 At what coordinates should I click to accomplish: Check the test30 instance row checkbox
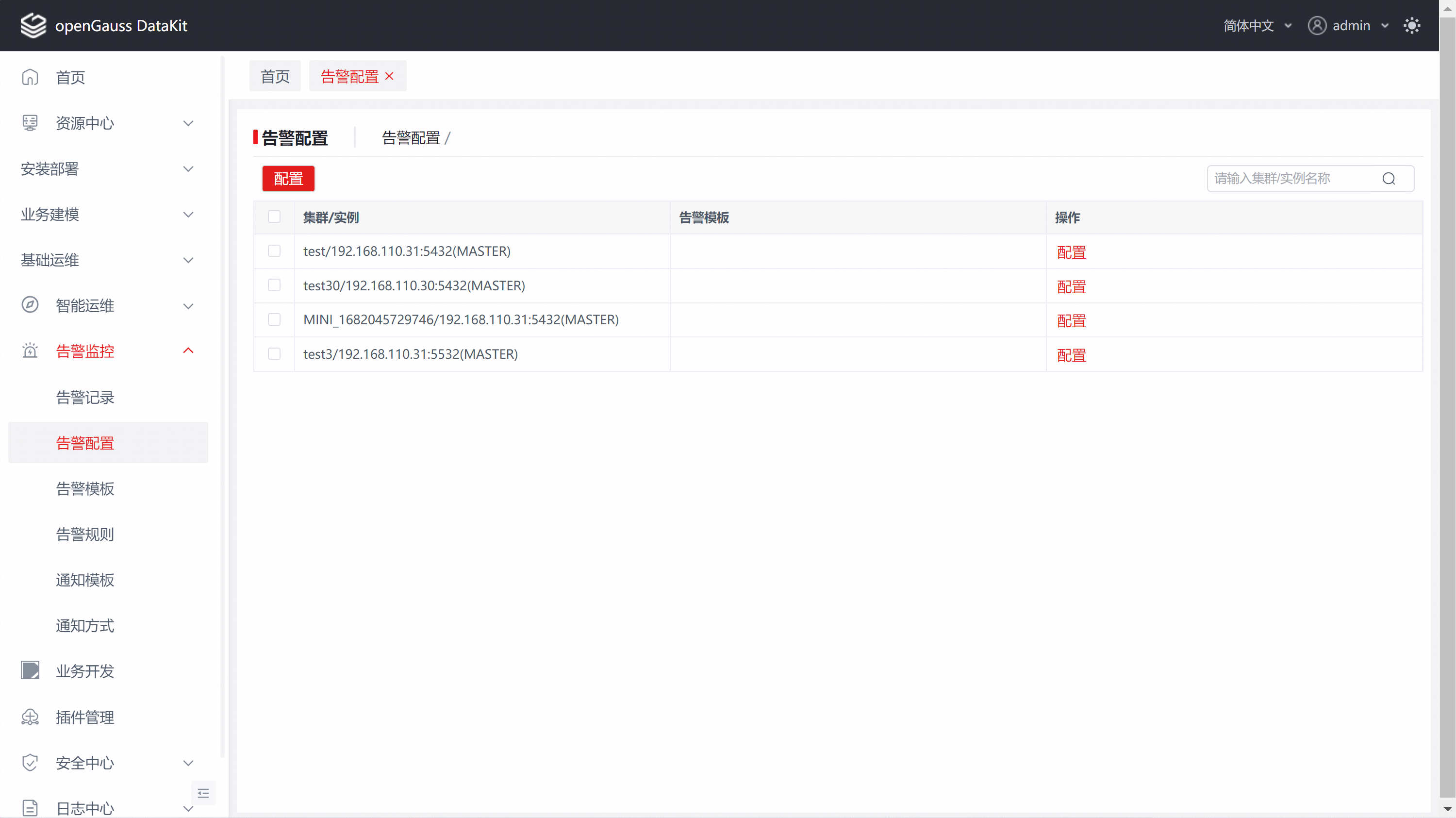pyautogui.click(x=274, y=285)
